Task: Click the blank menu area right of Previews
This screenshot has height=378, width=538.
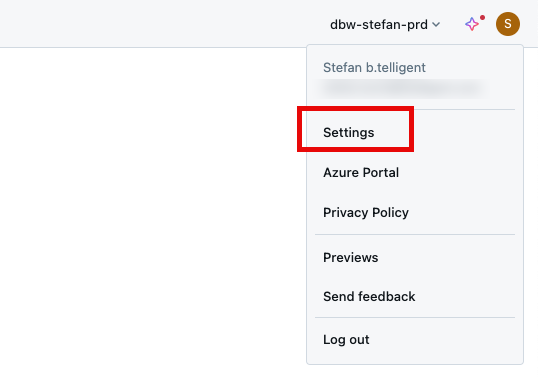Action: pos(448,257)
